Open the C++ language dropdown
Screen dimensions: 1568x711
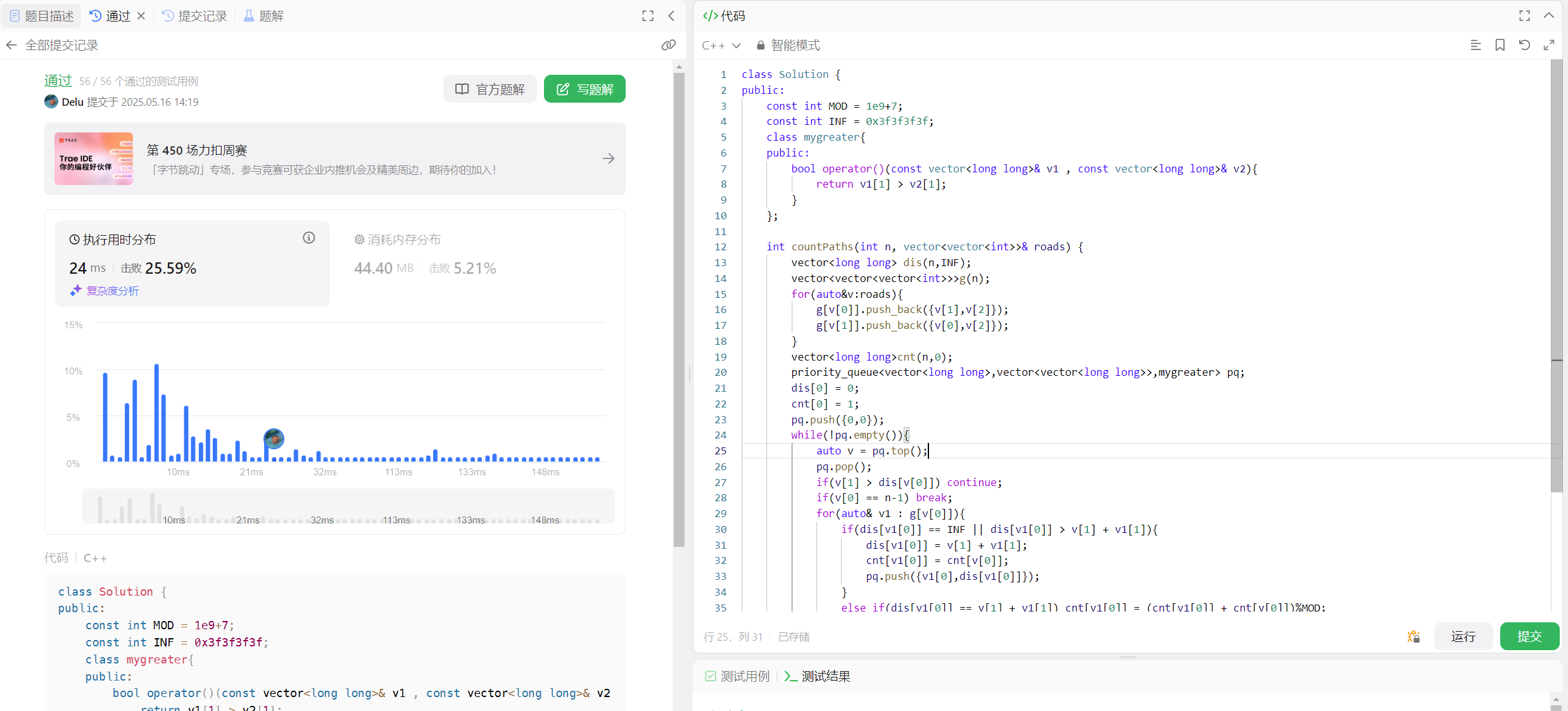coord(721,45)
